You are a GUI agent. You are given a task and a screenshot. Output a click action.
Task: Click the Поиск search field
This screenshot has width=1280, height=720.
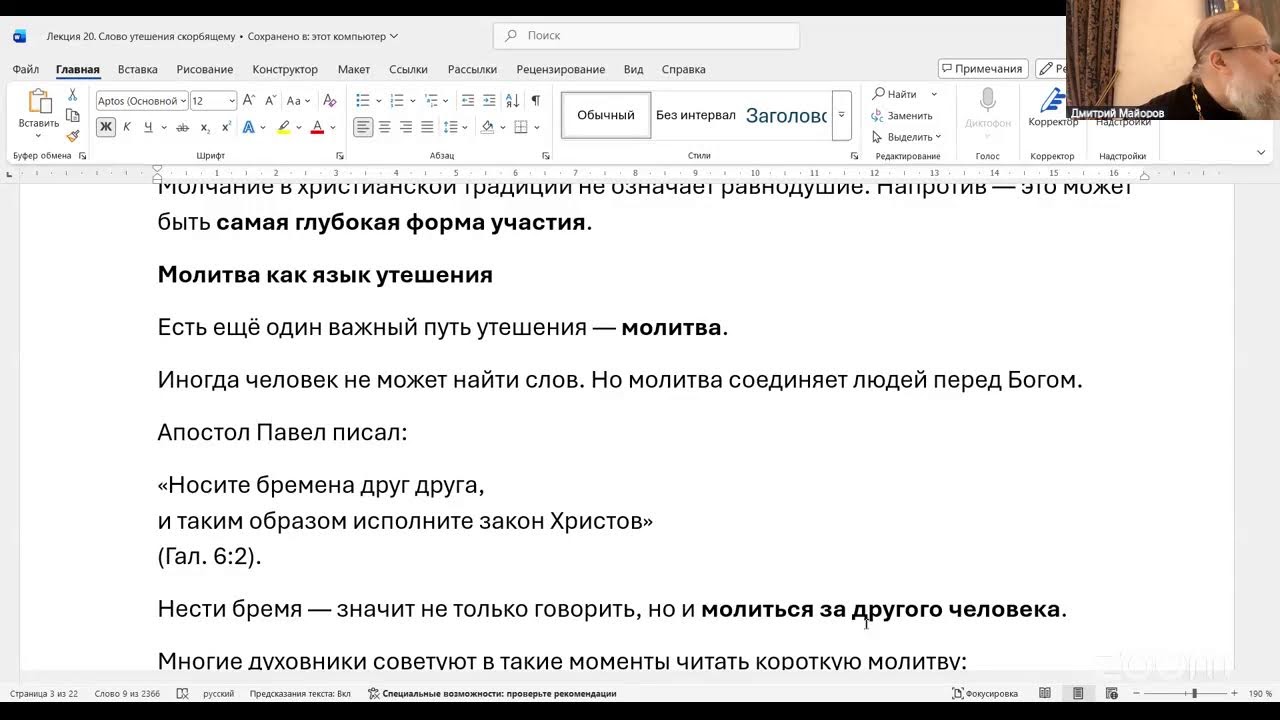(x=646, y=35)
